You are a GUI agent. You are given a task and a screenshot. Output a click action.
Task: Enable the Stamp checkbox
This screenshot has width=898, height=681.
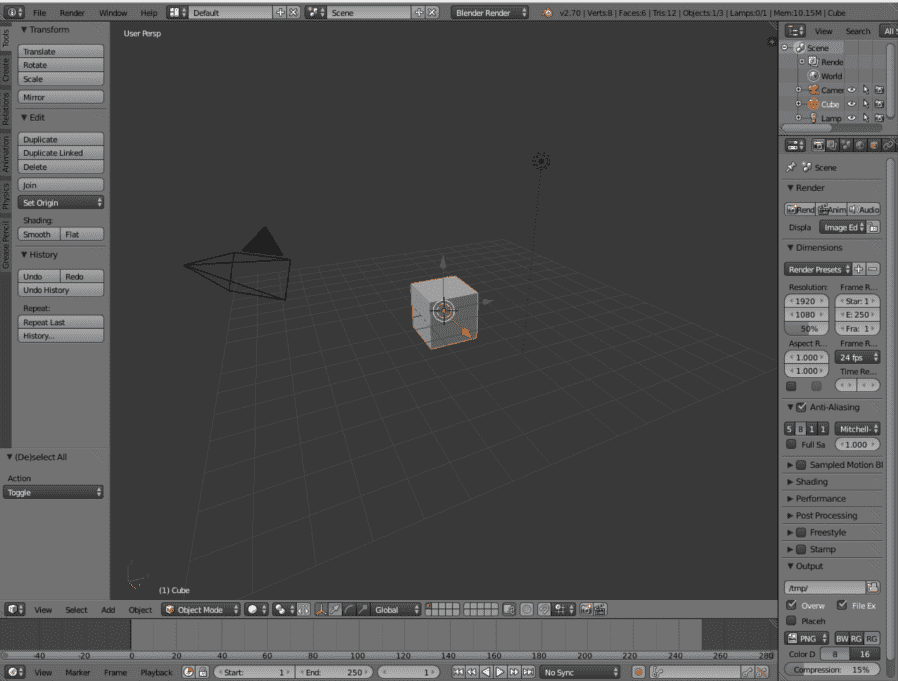[801, 549]
